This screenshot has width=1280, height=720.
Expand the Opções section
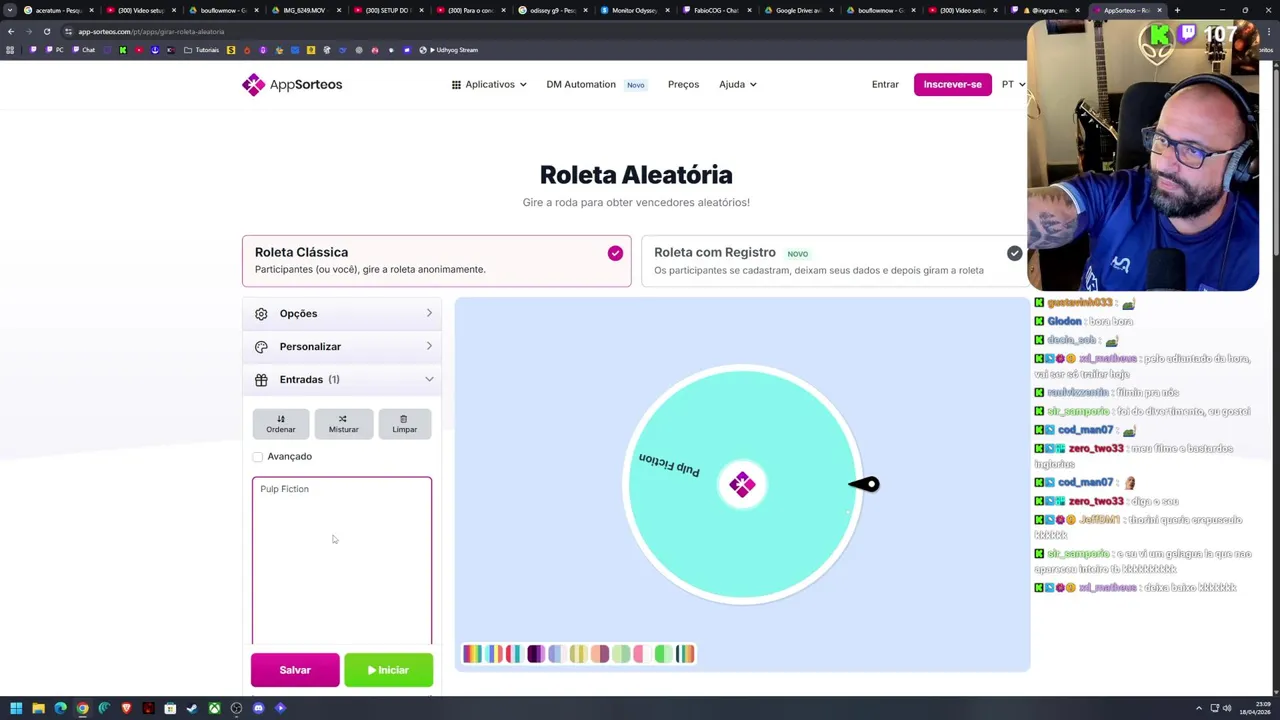point(342,314)
